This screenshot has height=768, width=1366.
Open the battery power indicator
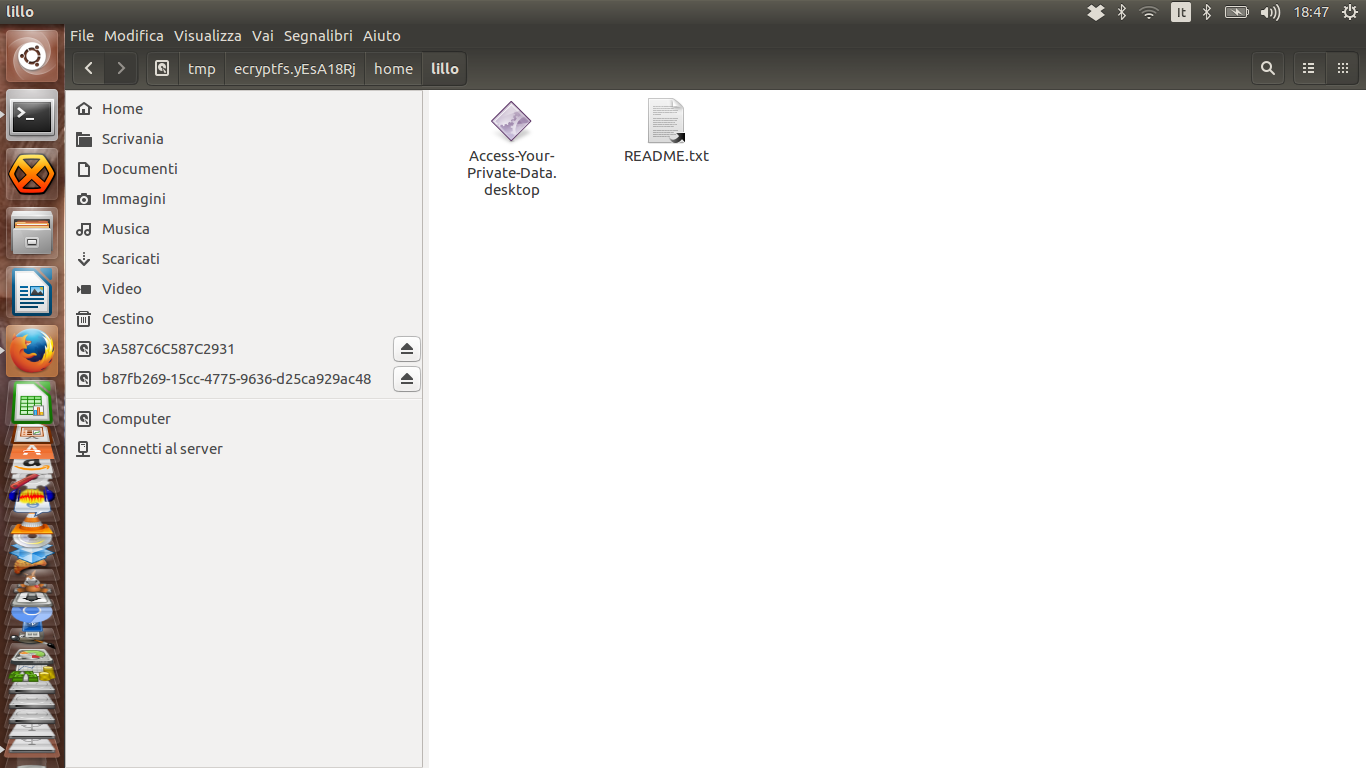click(x=1237, y=12)
